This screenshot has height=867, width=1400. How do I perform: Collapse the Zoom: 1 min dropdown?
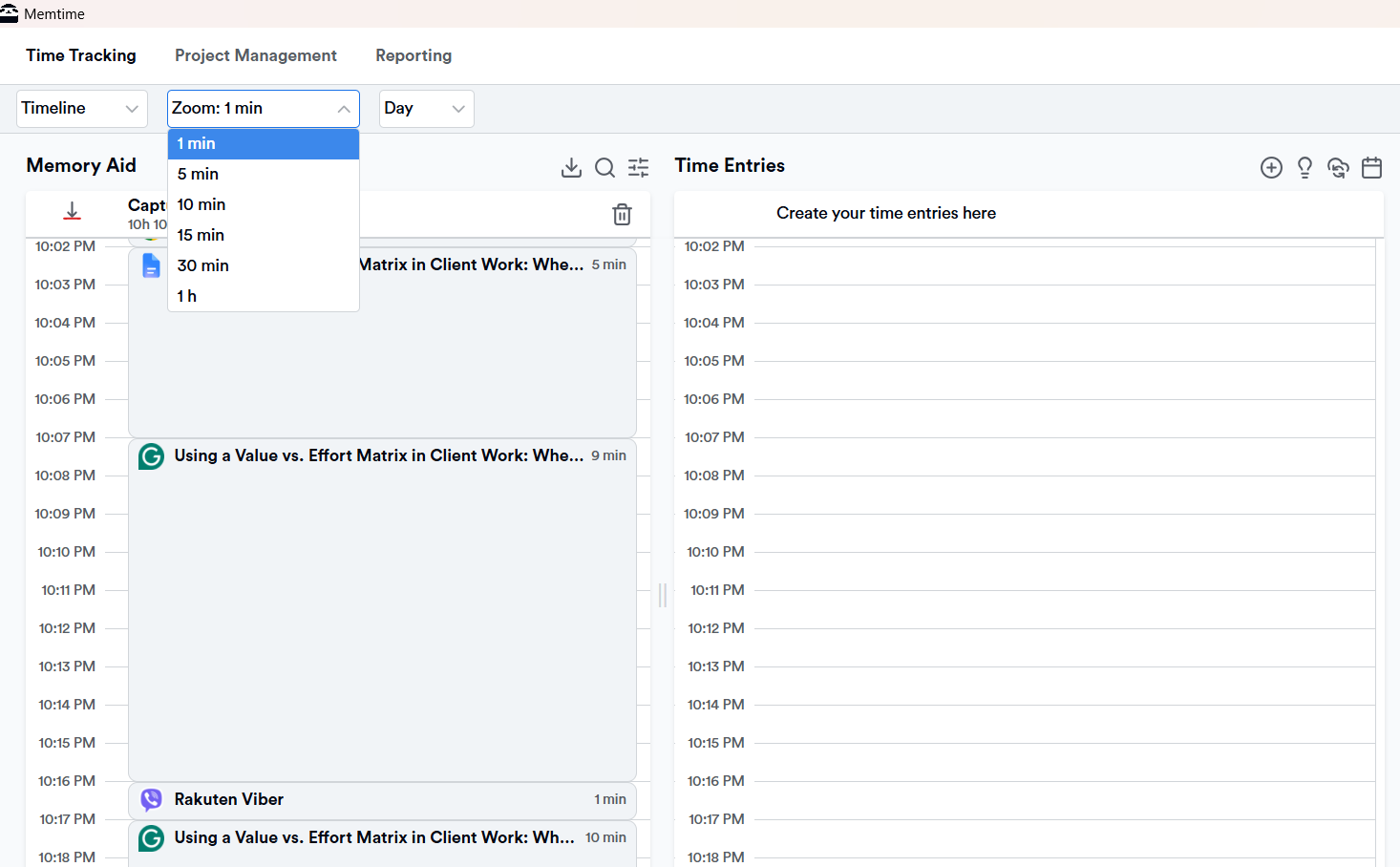(264, 109)
